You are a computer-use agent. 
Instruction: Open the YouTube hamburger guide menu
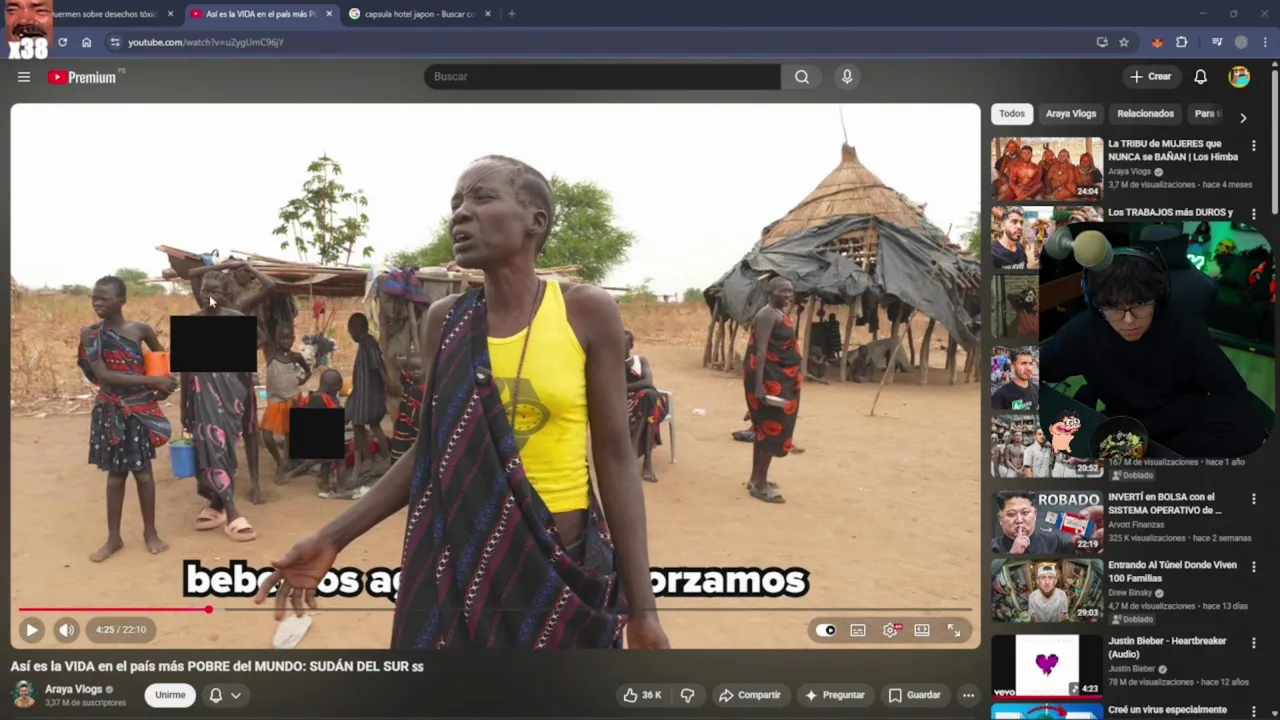pyautogui.click(x=24, y=77)
